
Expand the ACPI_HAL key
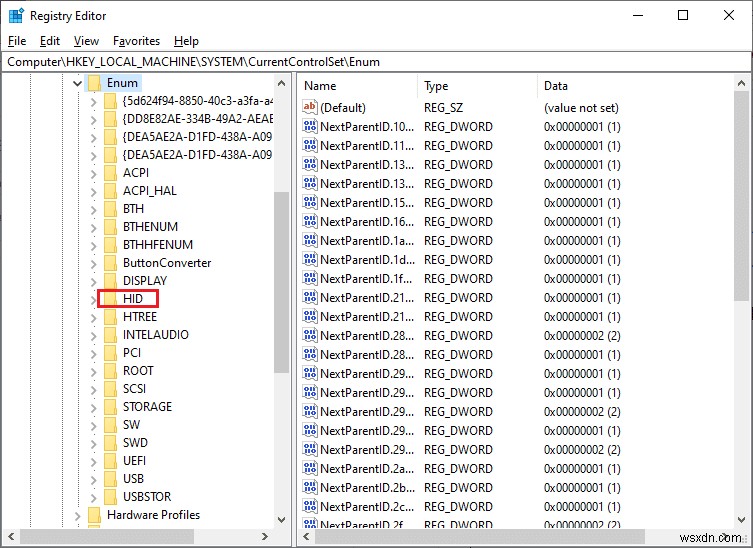tap(93, 191)
